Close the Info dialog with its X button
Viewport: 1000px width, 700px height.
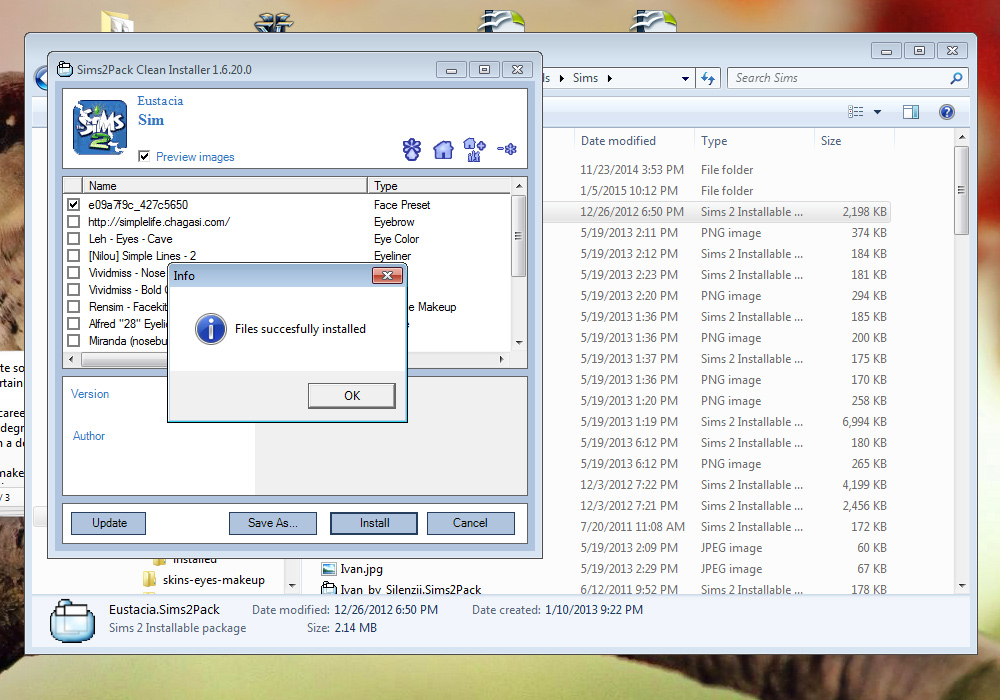coord(387,275)
